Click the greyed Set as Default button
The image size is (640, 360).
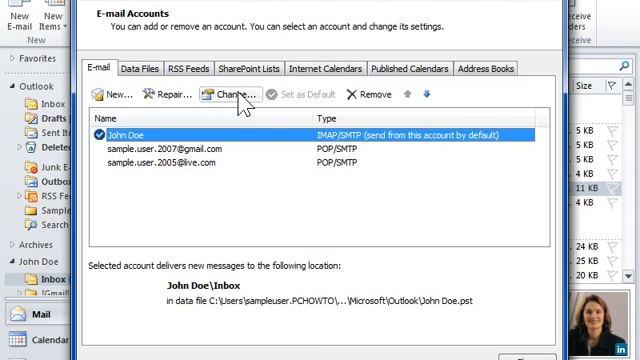coord(300,95)
